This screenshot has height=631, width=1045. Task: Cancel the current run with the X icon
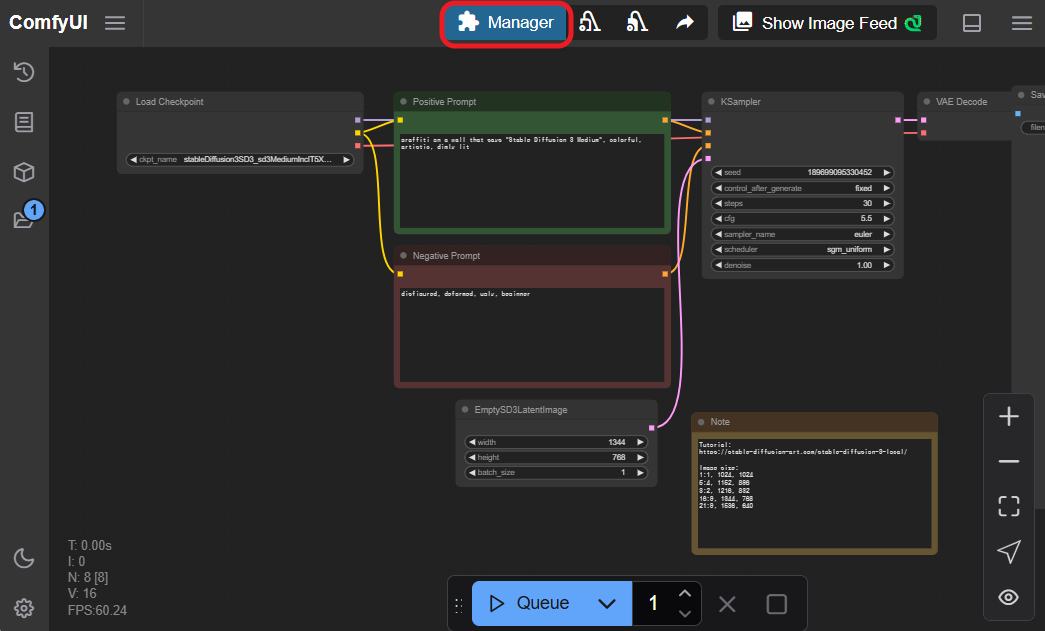coord(727,604)
